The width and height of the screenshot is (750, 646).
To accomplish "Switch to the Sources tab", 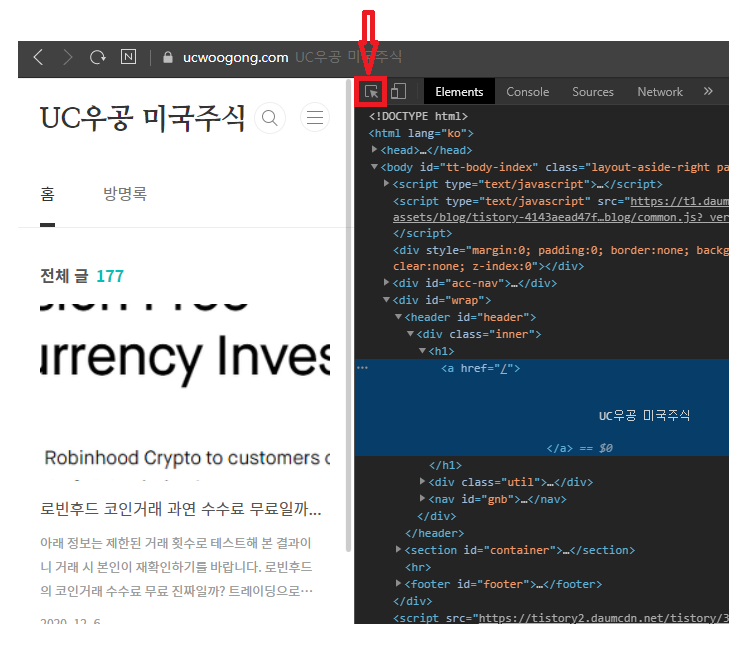I will 593,92.
